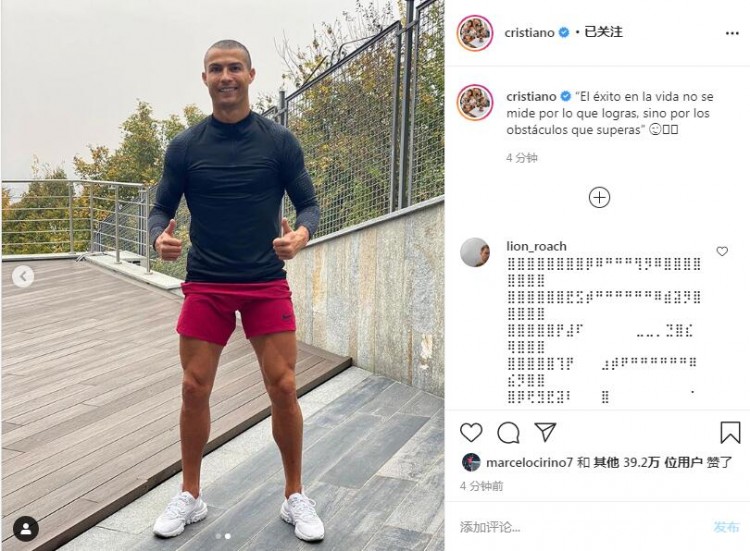Click the 添加评论 comment input field
The image size is (750, 551).
(581, 527)
